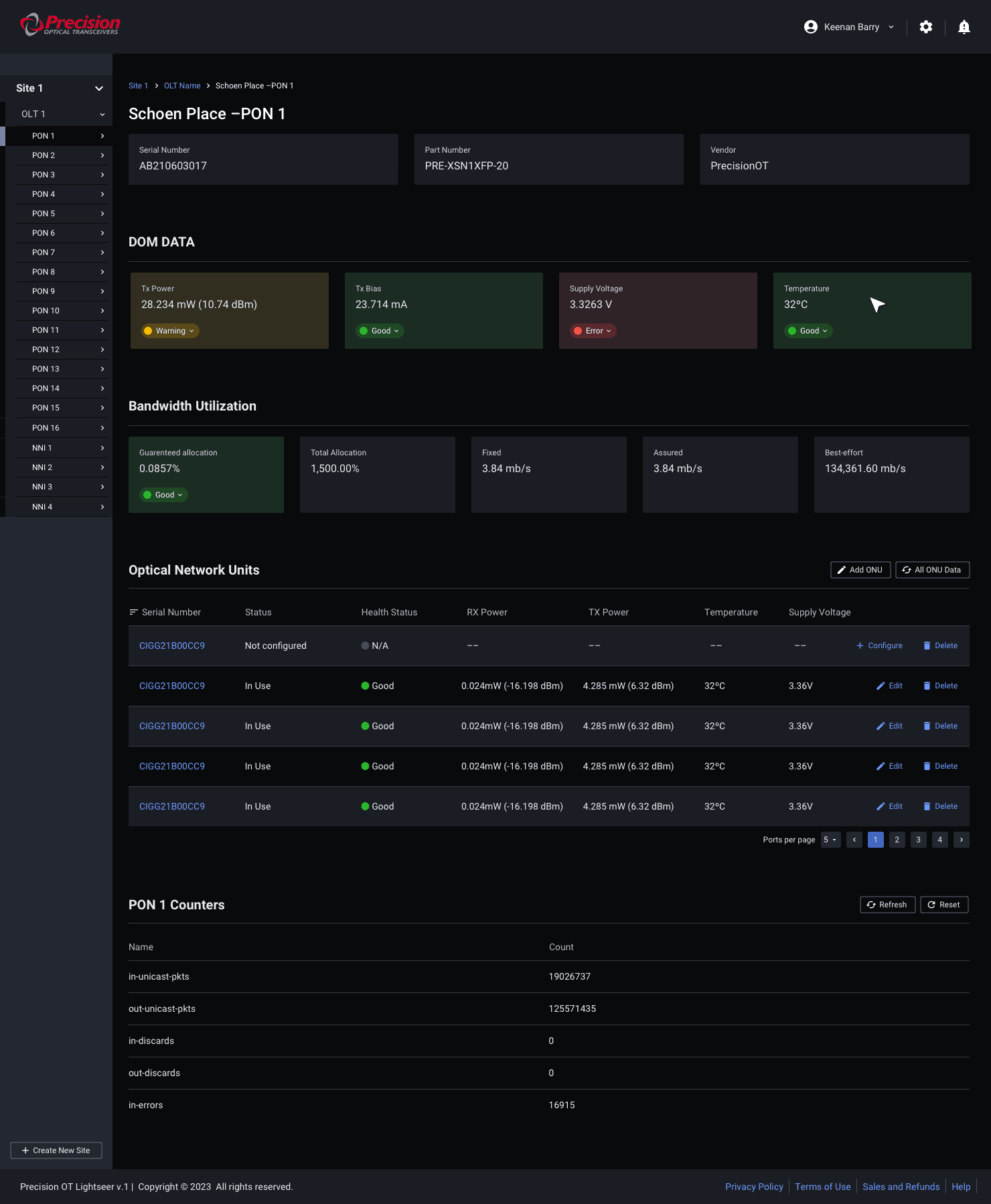This screenshot has width=991, height=1204.
Task: Click Create New Site button
Action: pos(56,1150)
